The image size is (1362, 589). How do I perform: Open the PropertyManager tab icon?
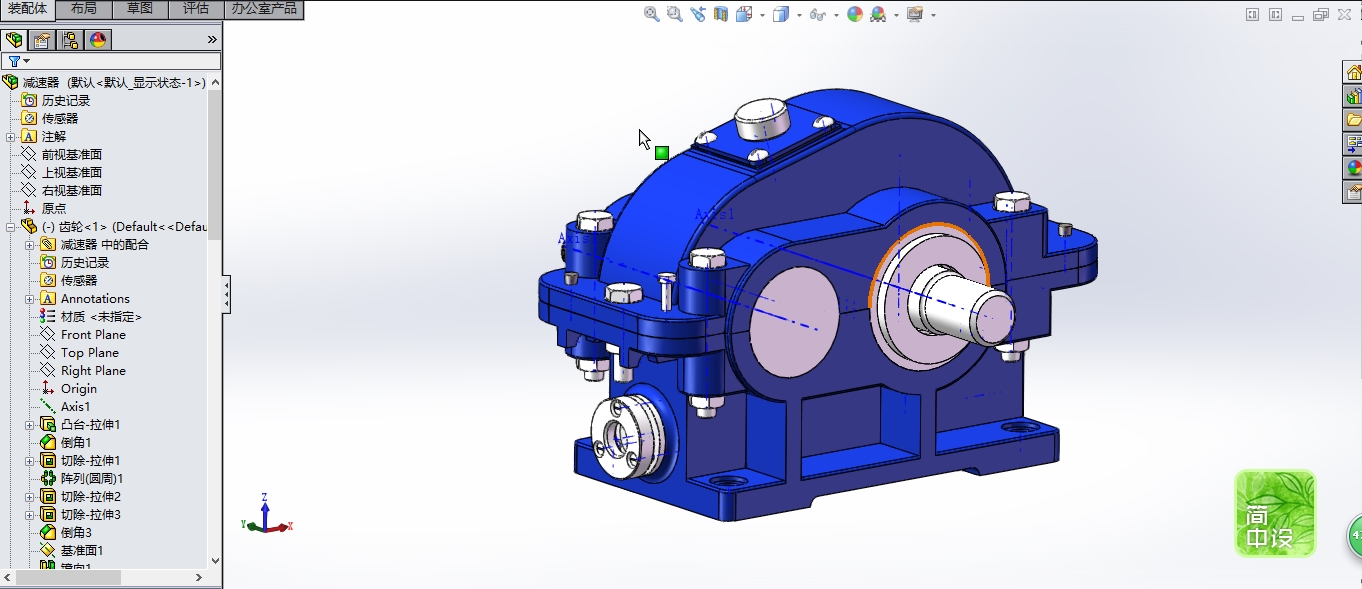(x=41, y=40)
